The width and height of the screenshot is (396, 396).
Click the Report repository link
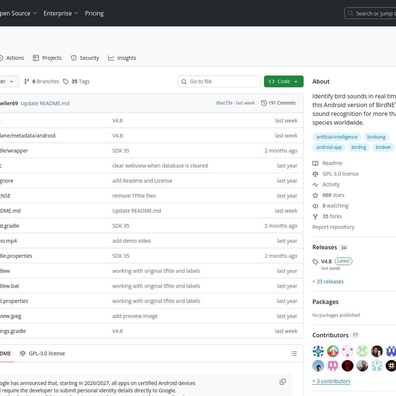pyautogui.click(x=333, y=227)
